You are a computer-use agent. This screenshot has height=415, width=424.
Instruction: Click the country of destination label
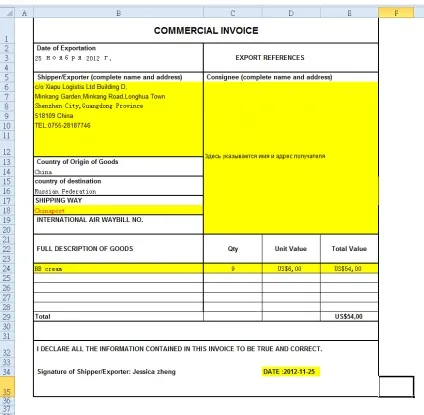click(68, 181)
